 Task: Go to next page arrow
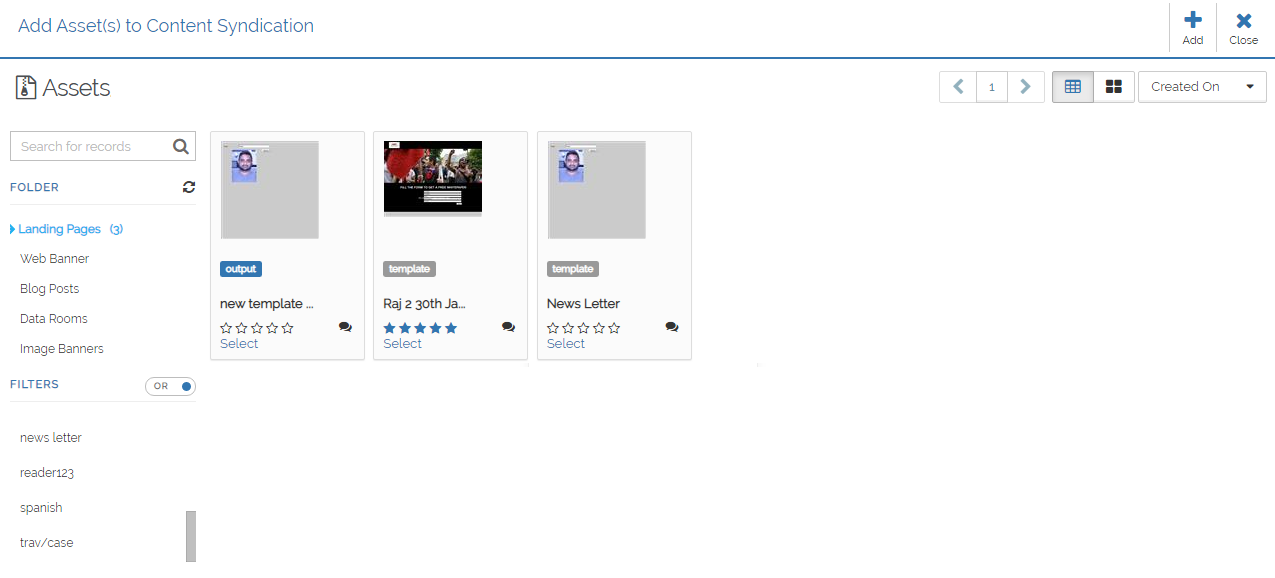coord(1025,87)
